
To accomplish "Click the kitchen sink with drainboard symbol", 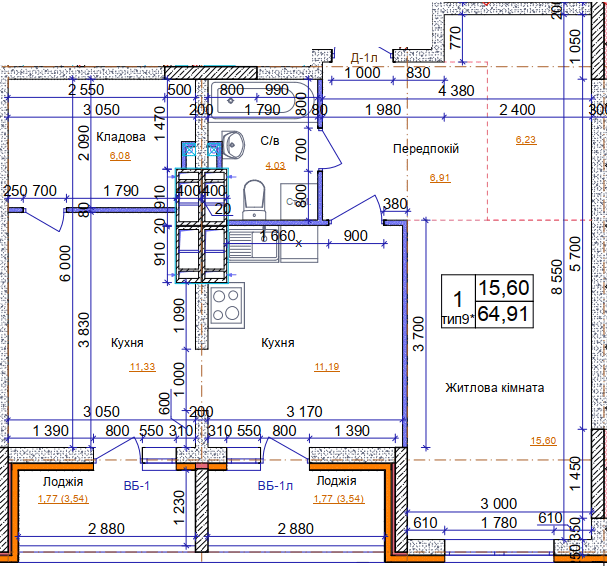I will pos(253,245).
